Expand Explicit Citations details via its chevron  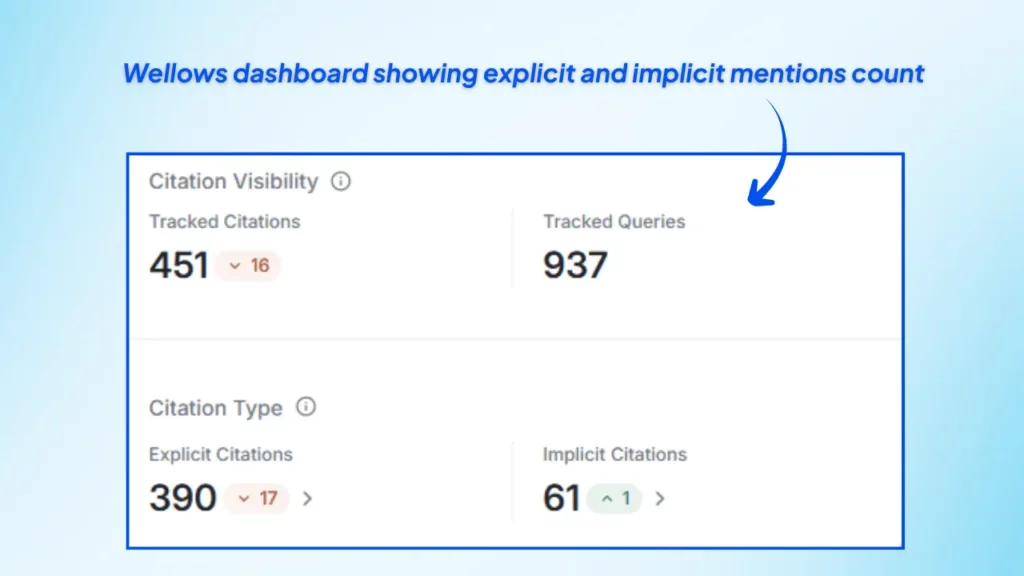[307, 498]
